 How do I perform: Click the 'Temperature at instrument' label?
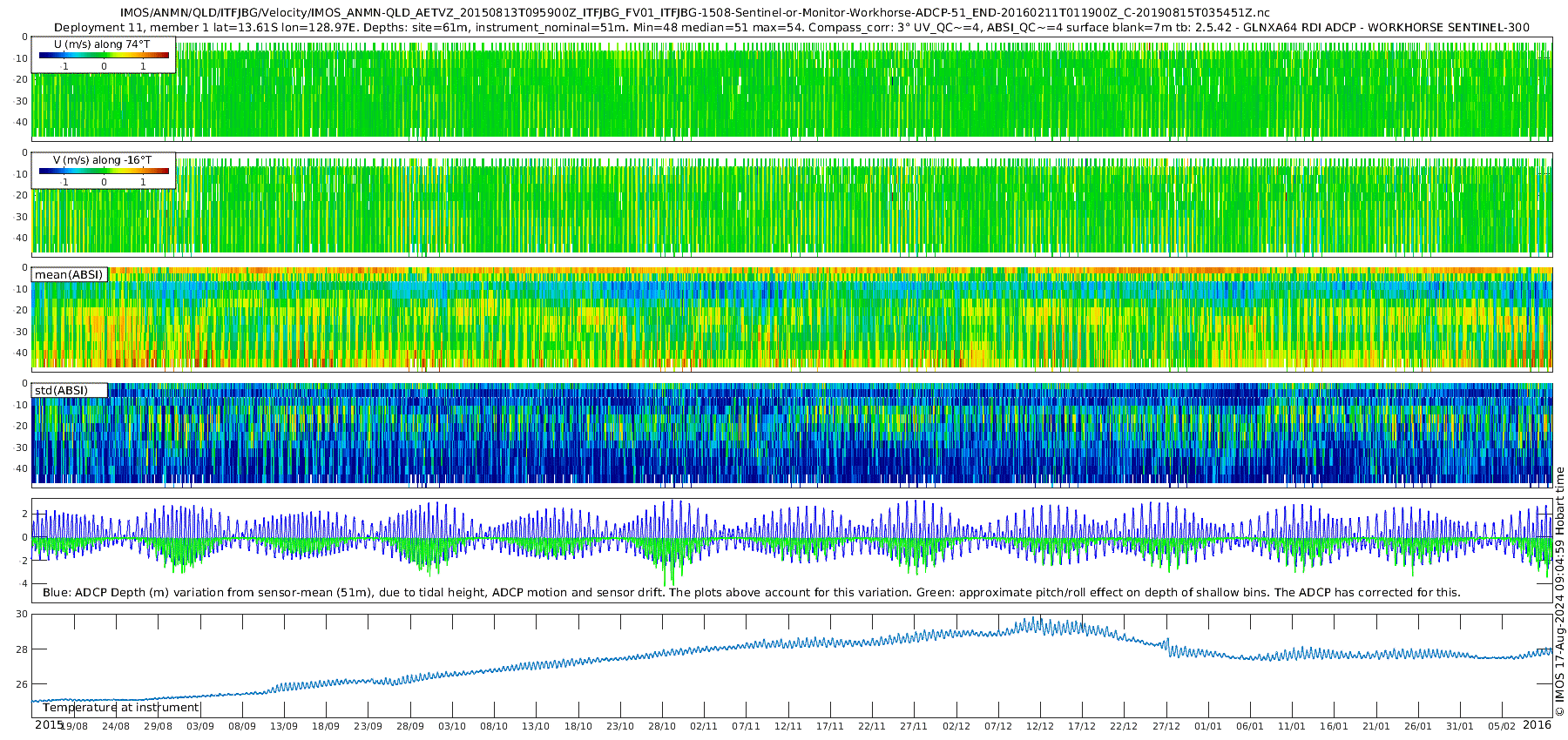coord(121,708)
